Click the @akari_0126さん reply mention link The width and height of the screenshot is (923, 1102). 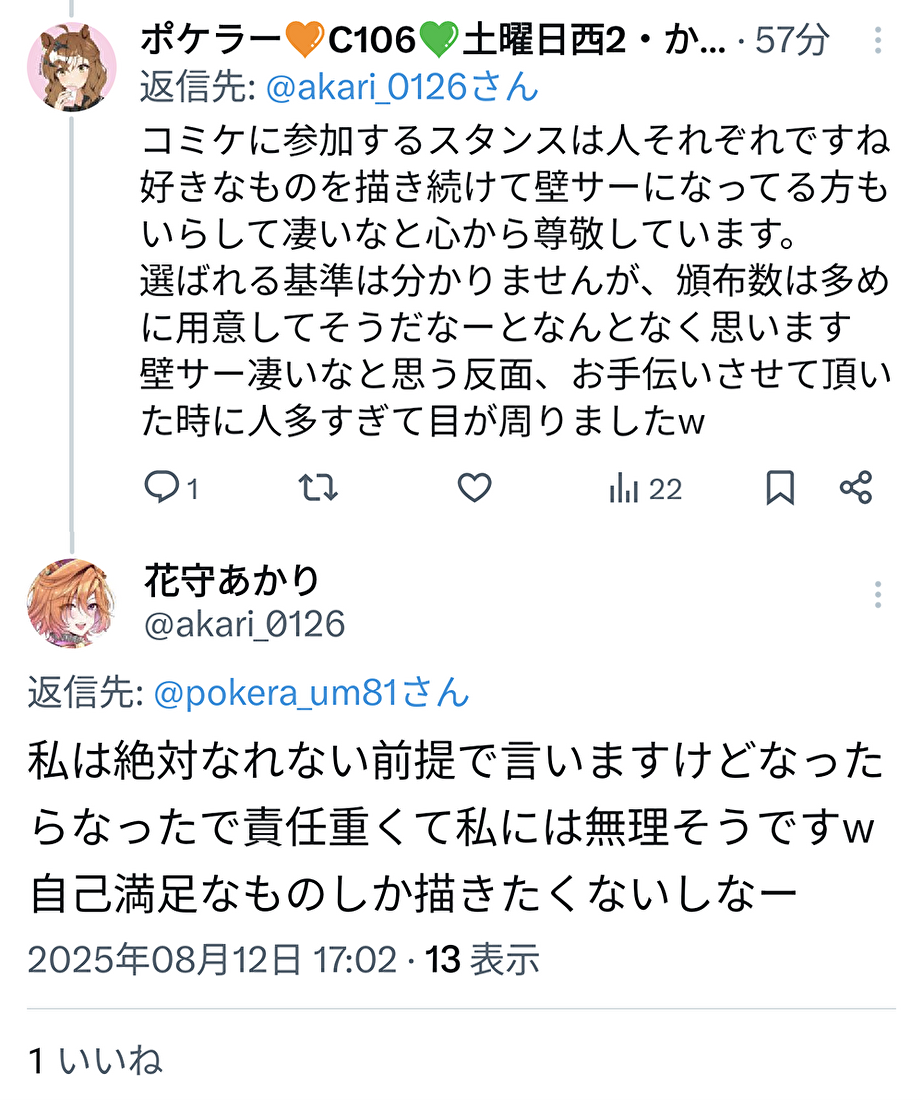click(402, 88)
